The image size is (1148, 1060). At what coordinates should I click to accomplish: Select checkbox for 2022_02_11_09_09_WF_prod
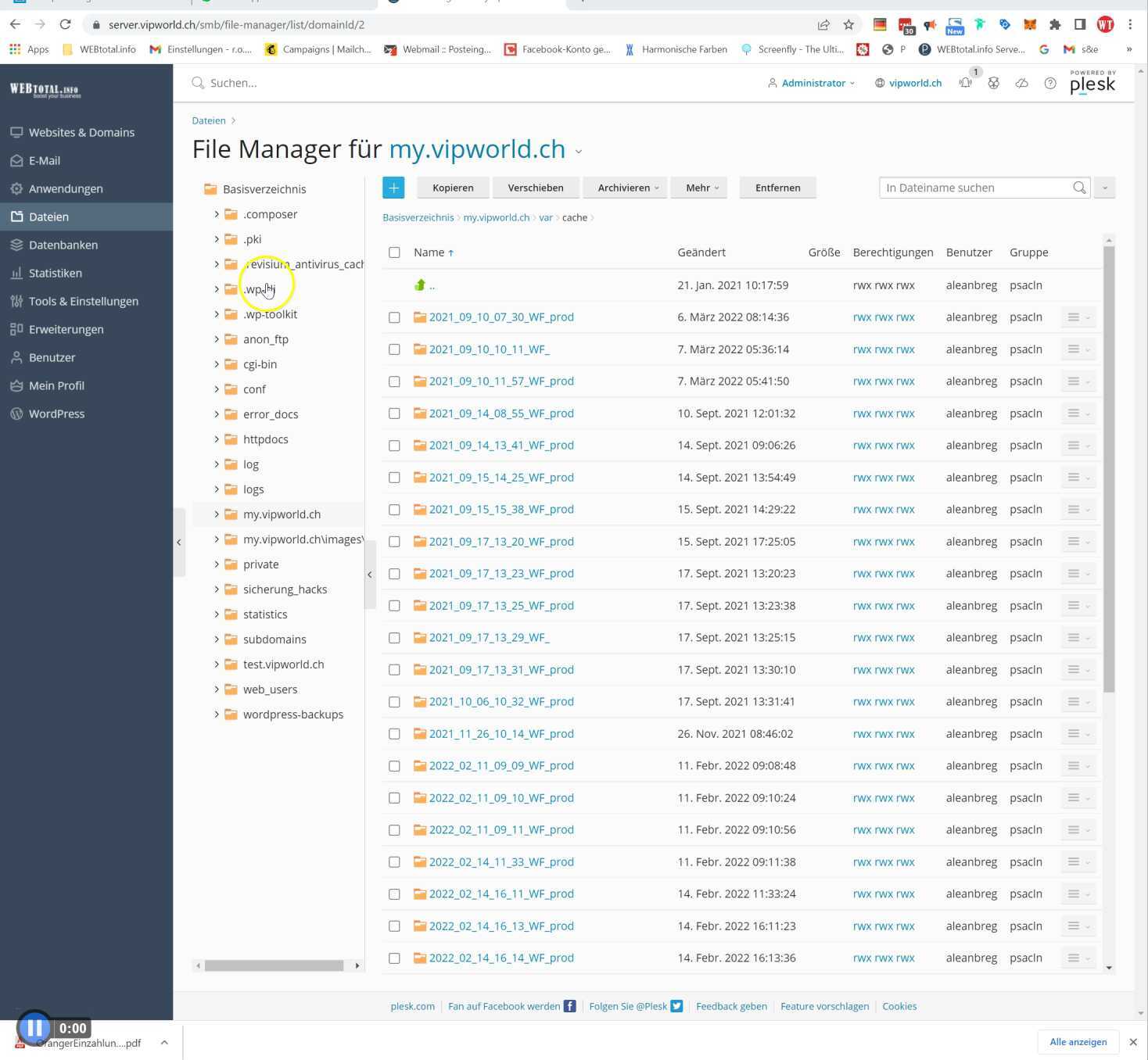pyautogui.click(x=394, y=766)
